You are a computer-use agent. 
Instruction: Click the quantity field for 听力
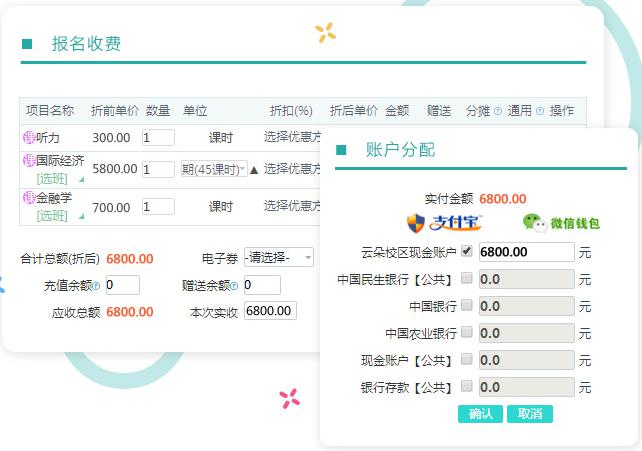(158, 138)
